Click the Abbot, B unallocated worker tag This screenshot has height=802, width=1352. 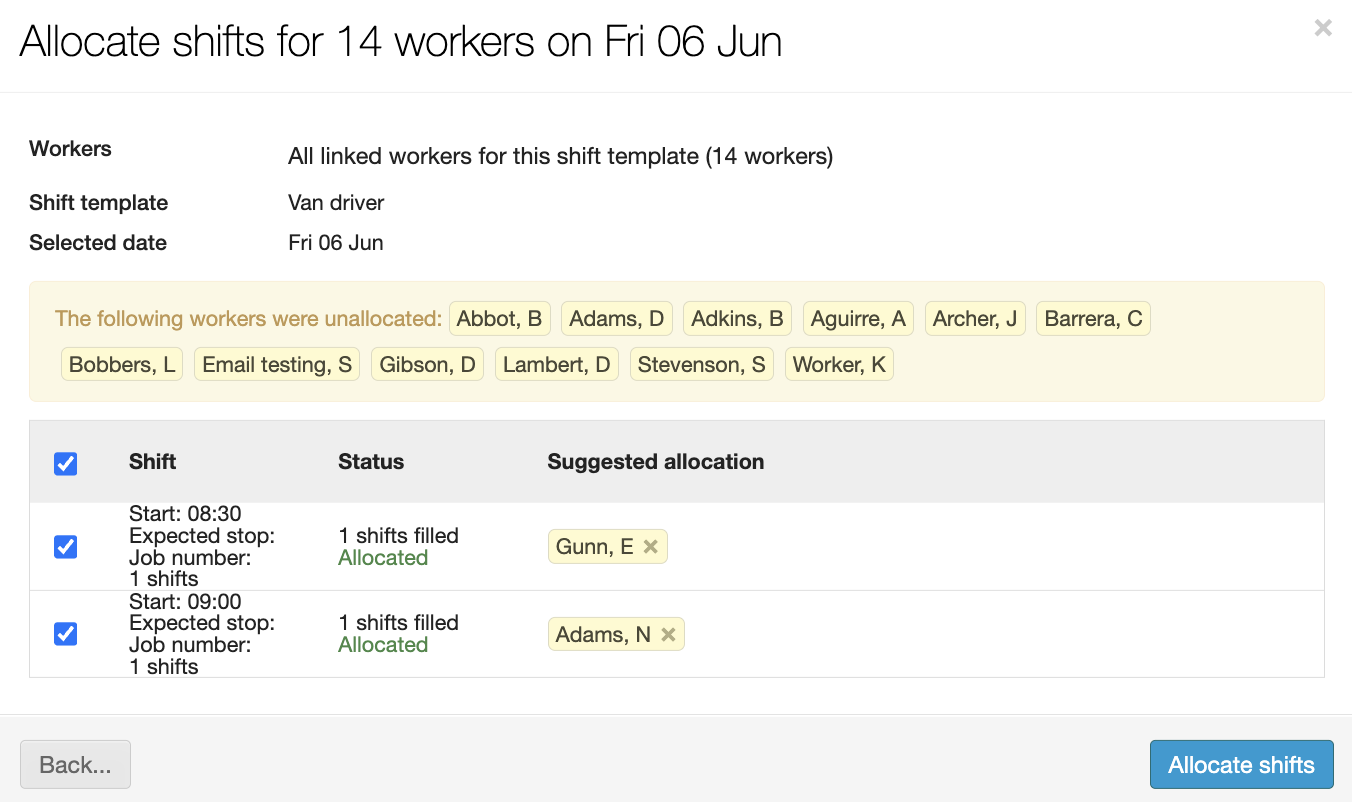(499, 319)
